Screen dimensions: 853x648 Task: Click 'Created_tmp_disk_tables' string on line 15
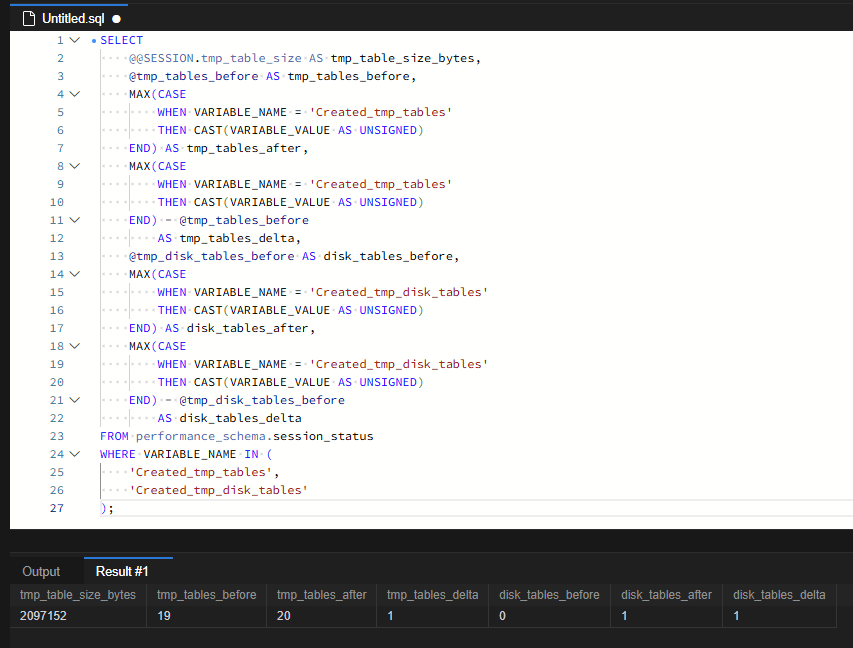[x=399, y=292]
